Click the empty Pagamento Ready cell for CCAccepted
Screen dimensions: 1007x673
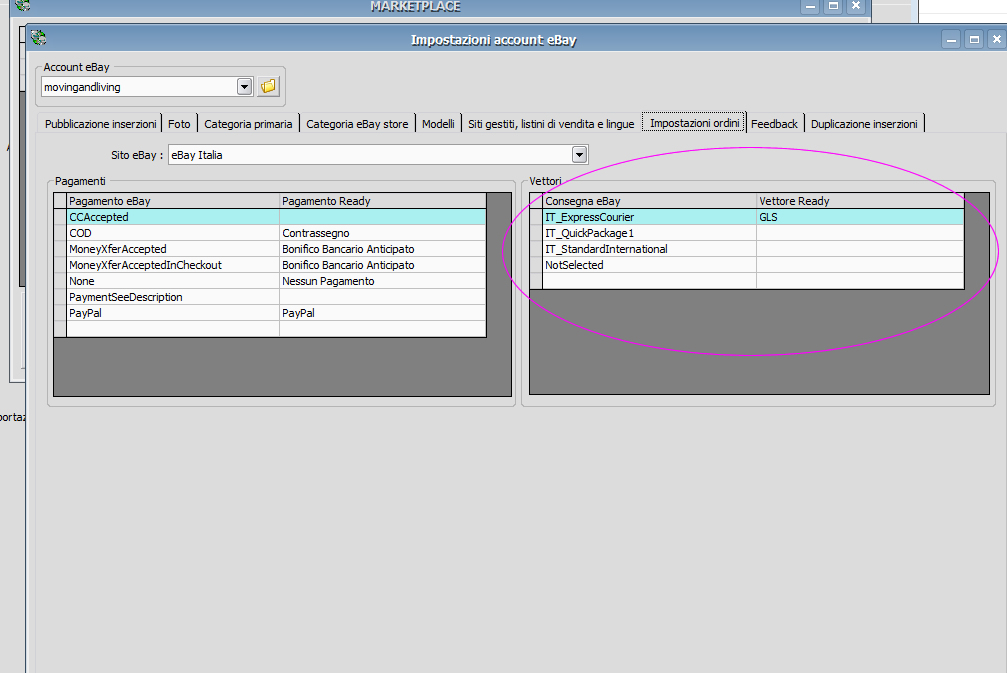click(x=383, y=217)
